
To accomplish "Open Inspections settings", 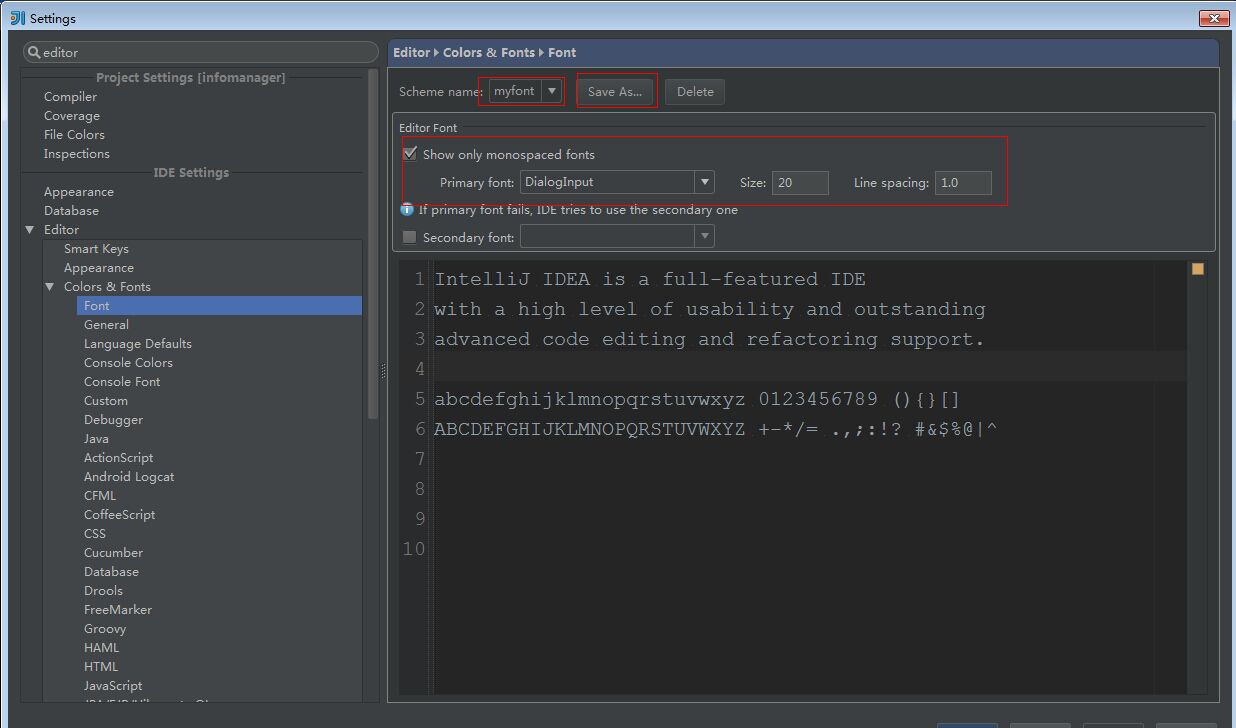I will pos(77,154).
